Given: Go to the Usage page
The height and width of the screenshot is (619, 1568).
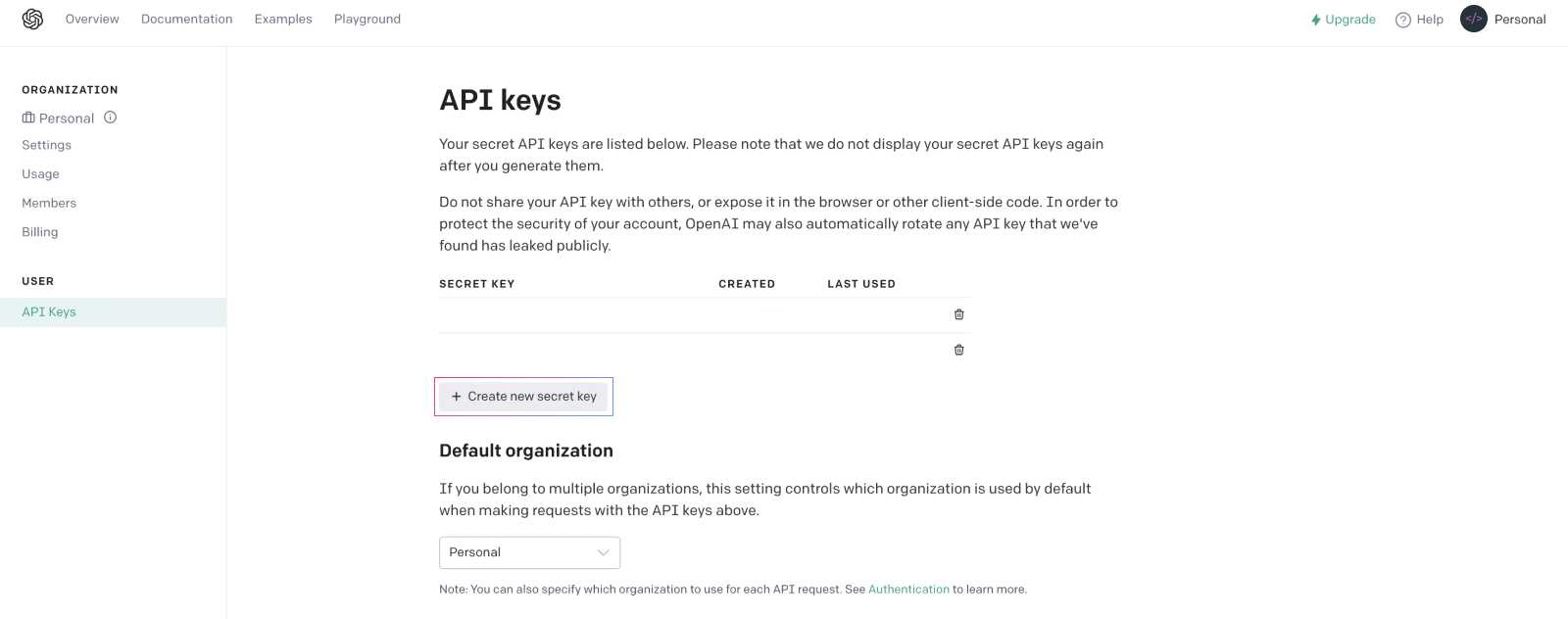Looking at the screenshot, I should pos(40,173).
